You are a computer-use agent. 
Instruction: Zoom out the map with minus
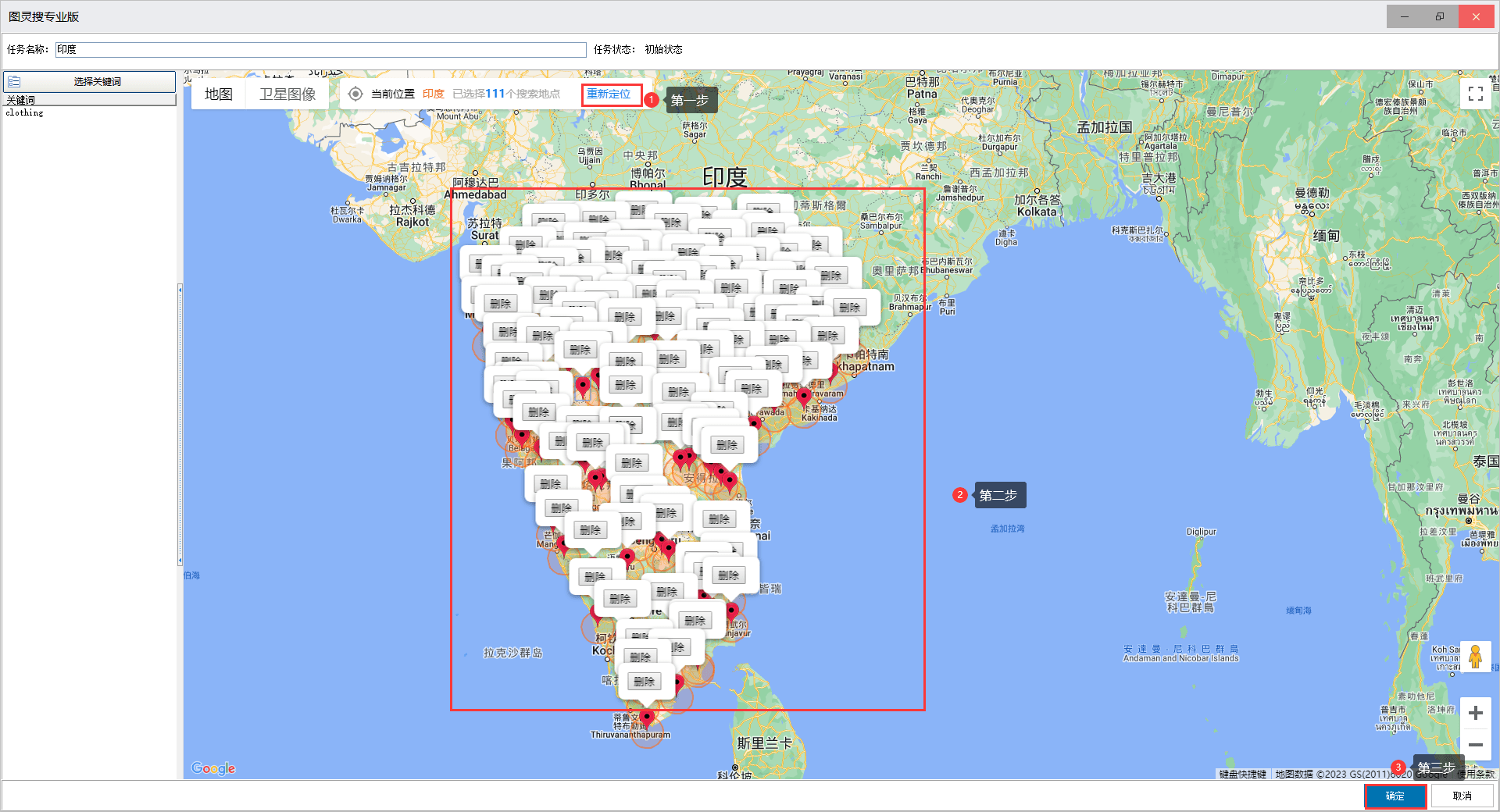click(x=1475, y=745)
